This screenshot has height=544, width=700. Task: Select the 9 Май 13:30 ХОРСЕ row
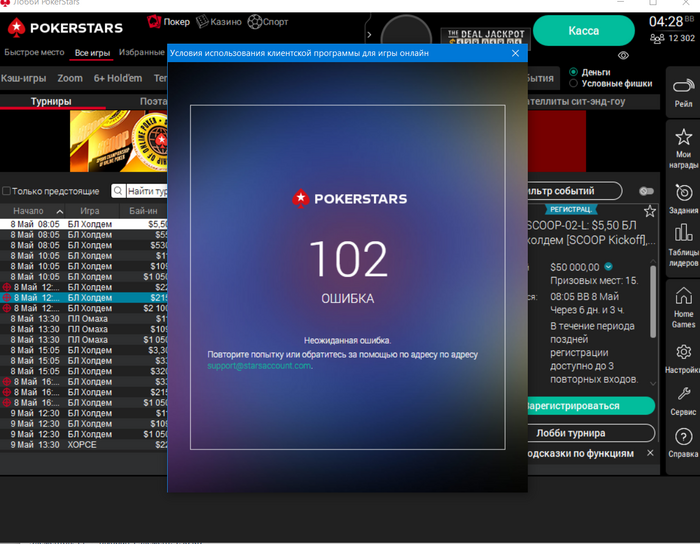click(x=83, y=445)
